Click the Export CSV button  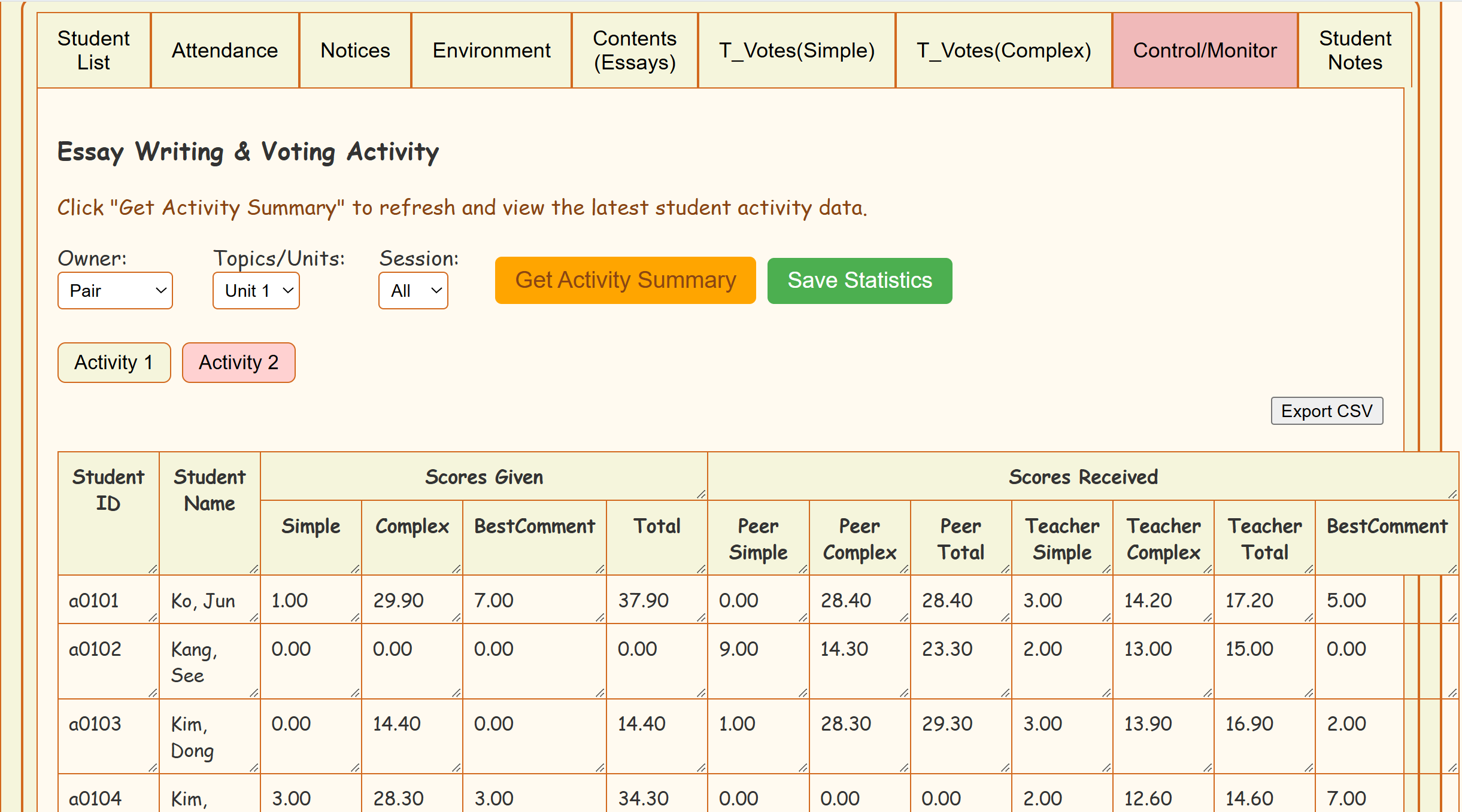[1327, 411]
